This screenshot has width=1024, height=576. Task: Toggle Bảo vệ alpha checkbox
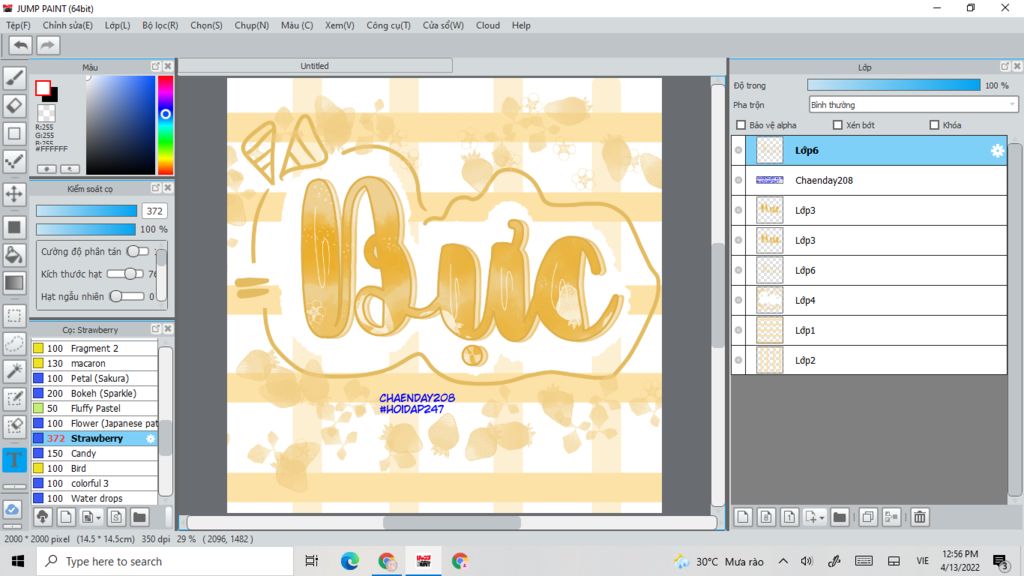coord(741,125)
